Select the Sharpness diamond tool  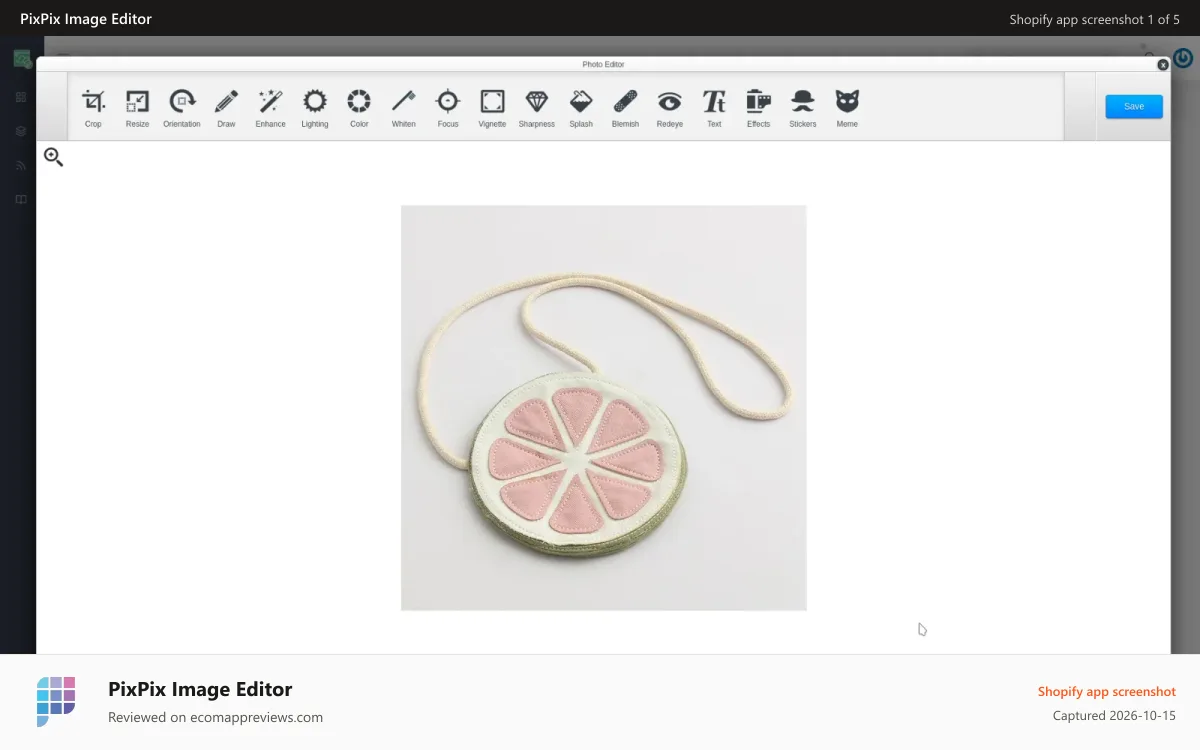tap(537, 108)
